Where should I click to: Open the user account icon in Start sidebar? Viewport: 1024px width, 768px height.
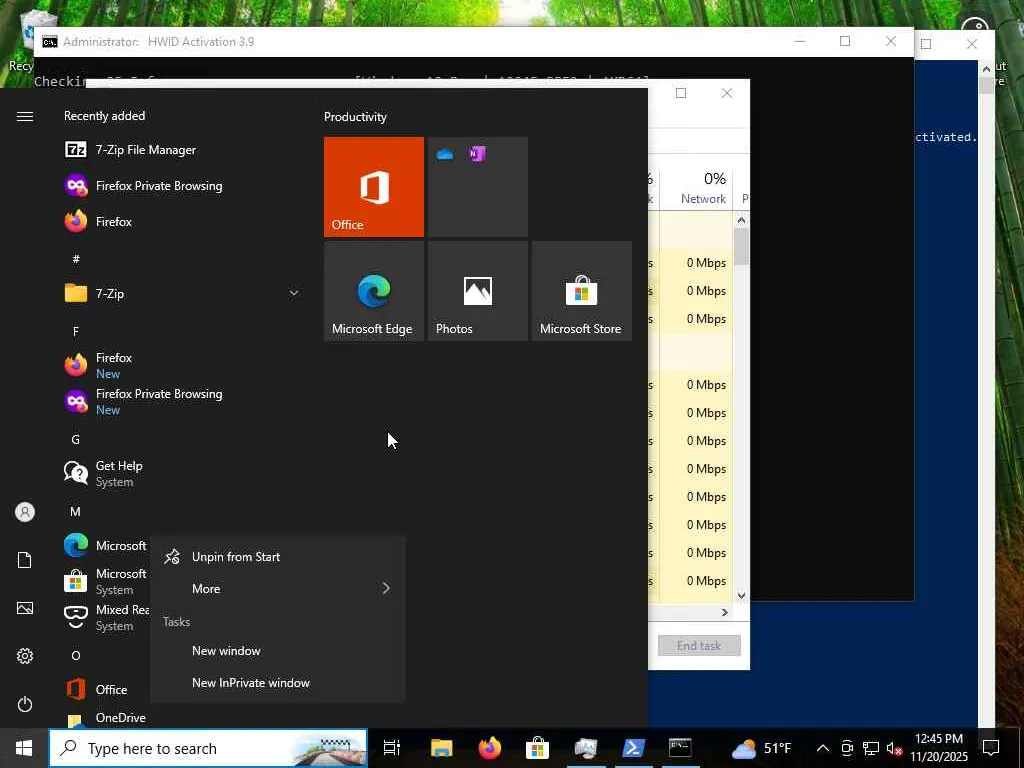coord(25,512)
